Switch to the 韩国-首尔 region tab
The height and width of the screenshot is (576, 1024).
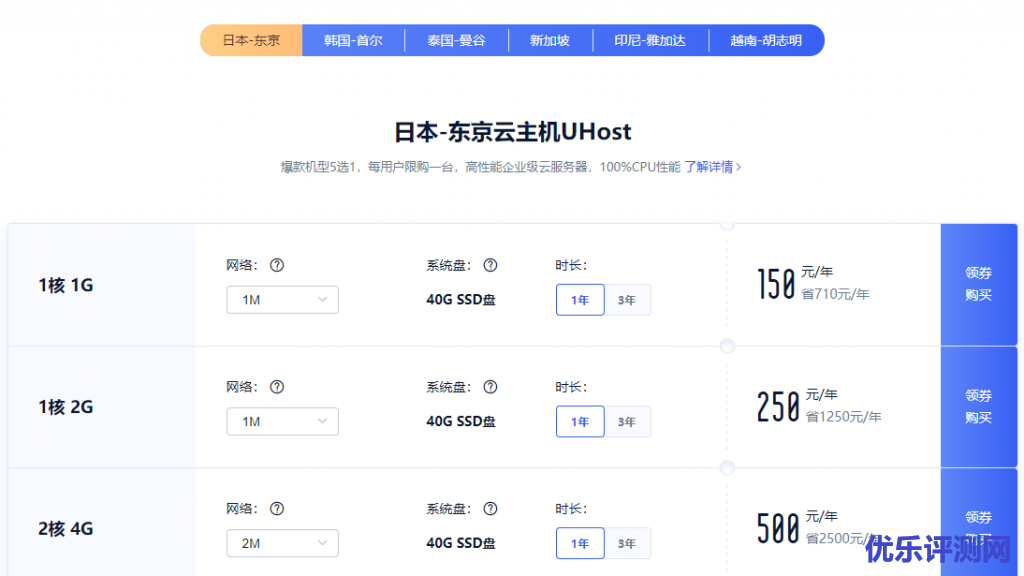[x=353, y=41]
